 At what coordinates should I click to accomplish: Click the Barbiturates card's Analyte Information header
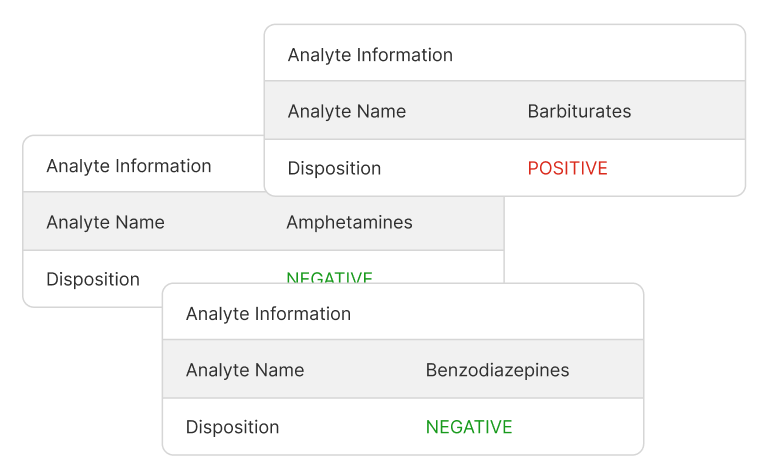[370, 55]
